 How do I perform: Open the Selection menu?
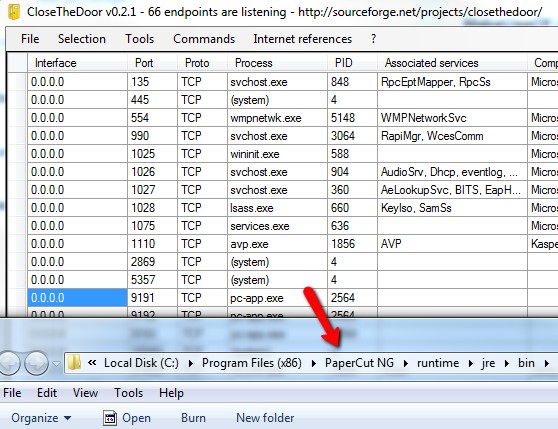[82, 39]
